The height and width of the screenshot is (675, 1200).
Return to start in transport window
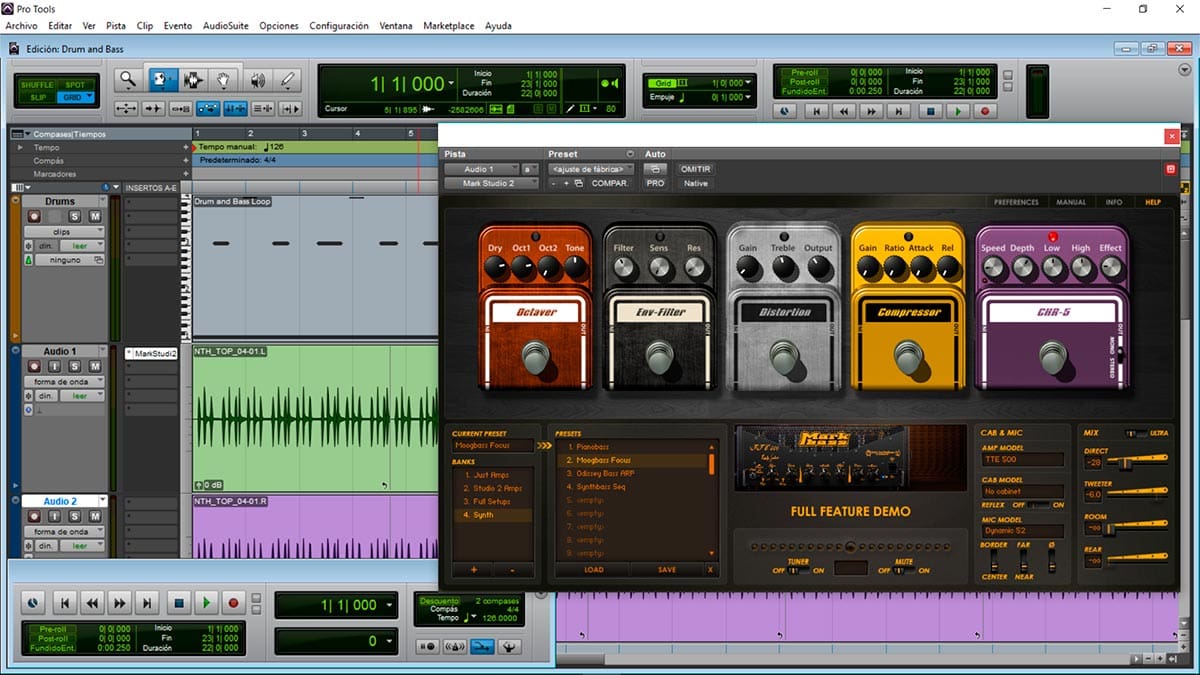point(64,603)
